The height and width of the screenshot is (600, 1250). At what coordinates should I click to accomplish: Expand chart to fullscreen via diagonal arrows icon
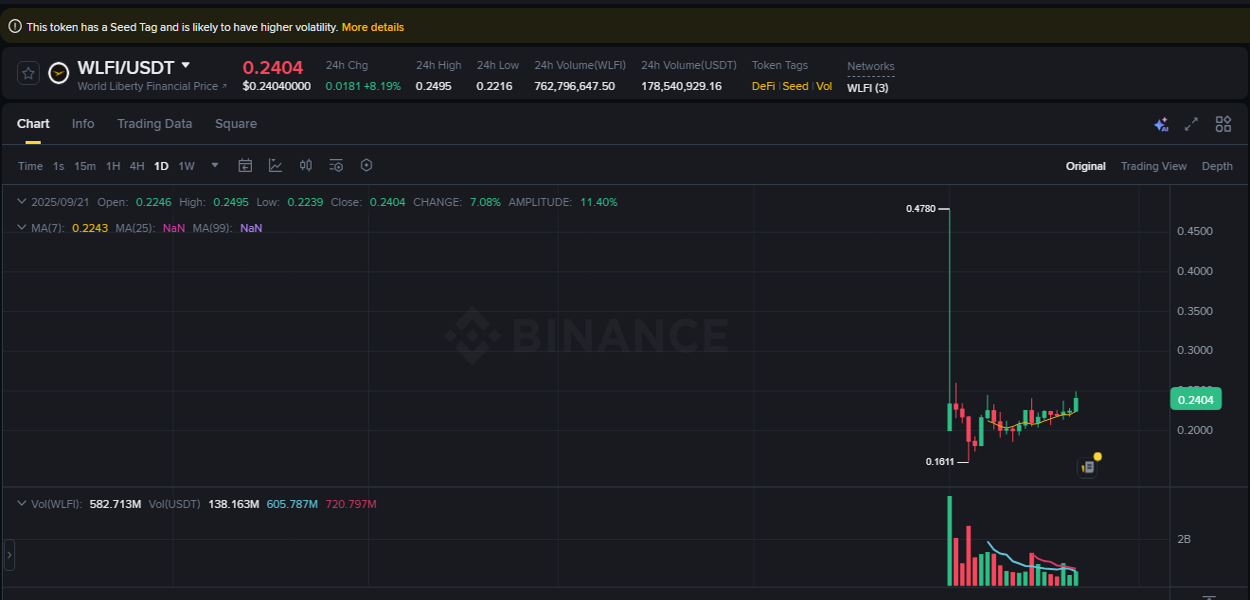pos(1190,124)
